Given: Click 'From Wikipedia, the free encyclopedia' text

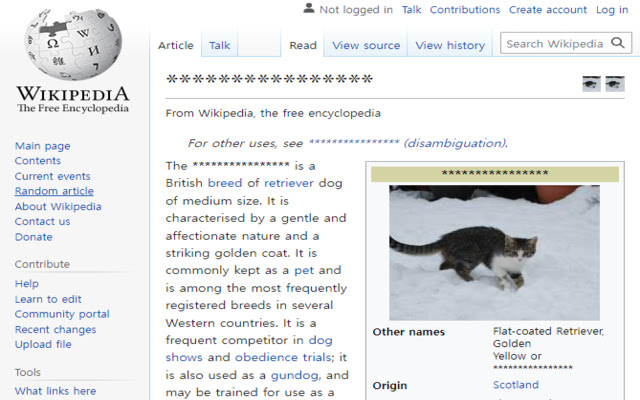Looking at the screenshot, I should point(273,113).
